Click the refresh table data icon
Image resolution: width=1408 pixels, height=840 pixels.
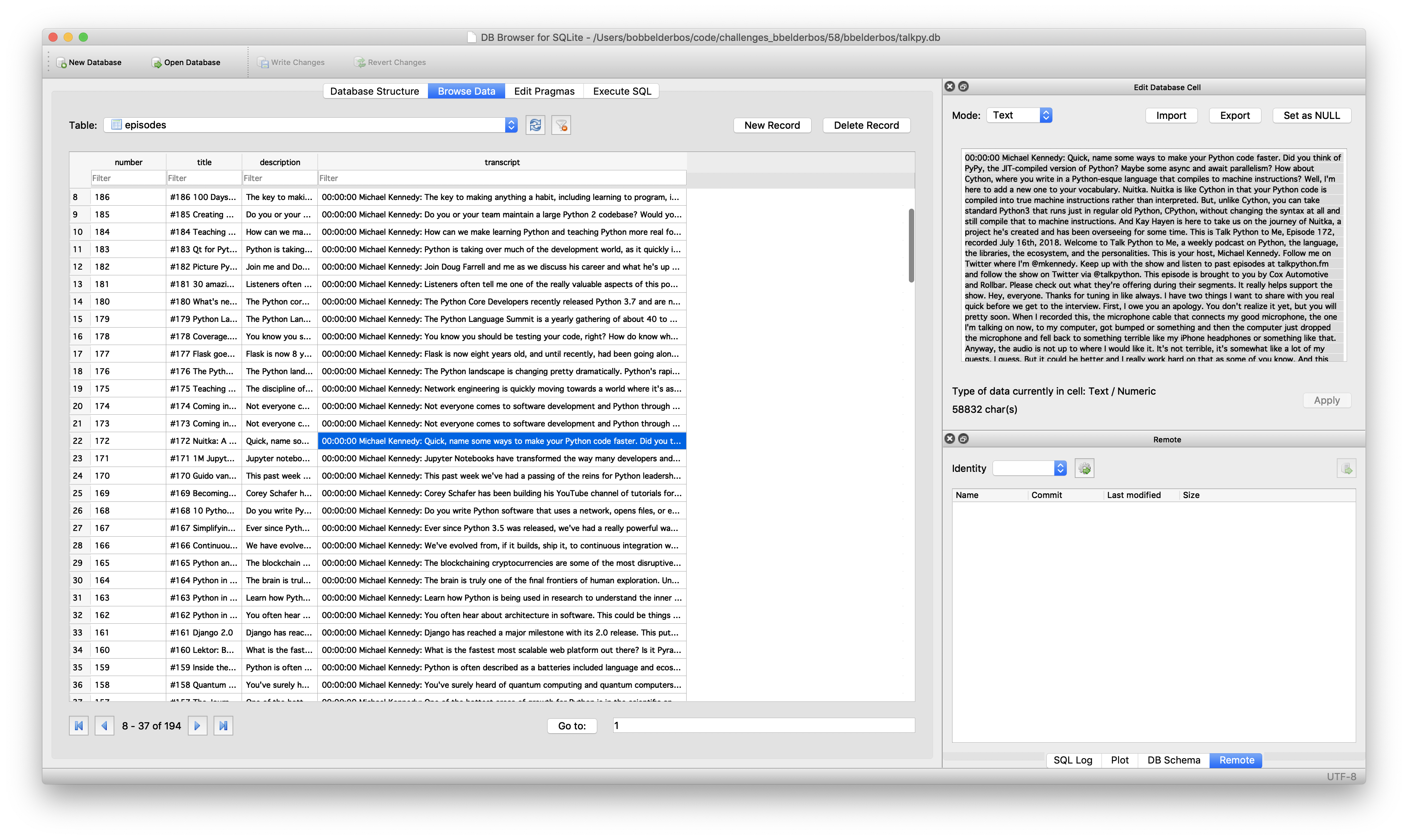pyautogui.click(x=535, y=125)
